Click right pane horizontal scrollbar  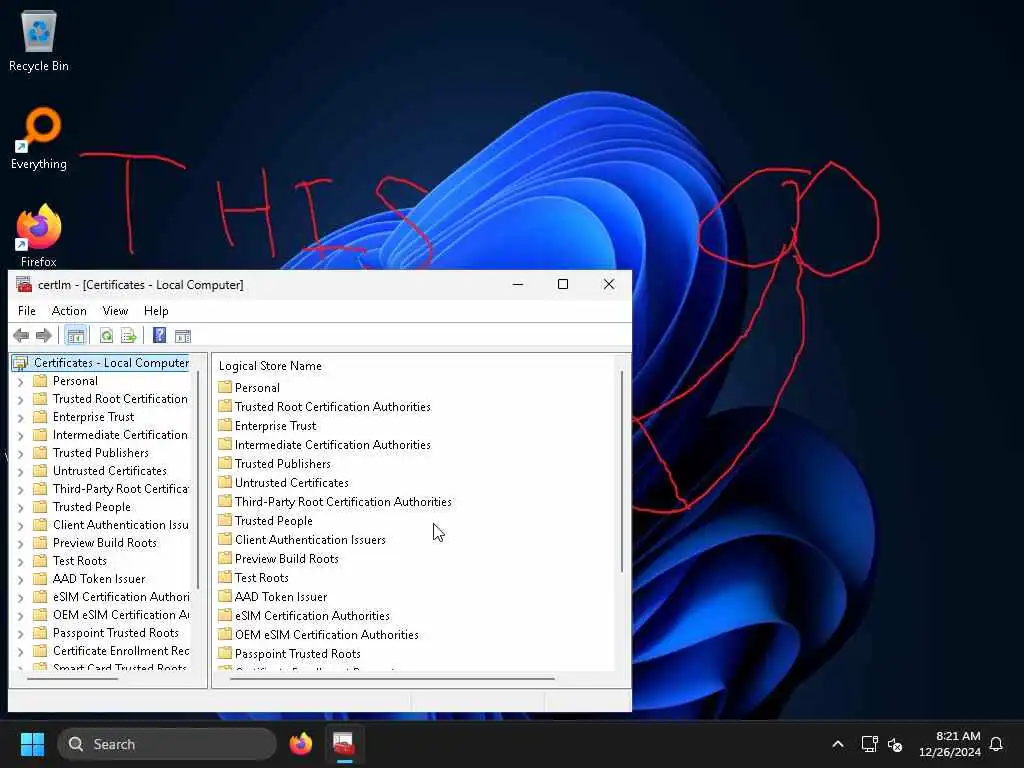click(x=392, y=679)
